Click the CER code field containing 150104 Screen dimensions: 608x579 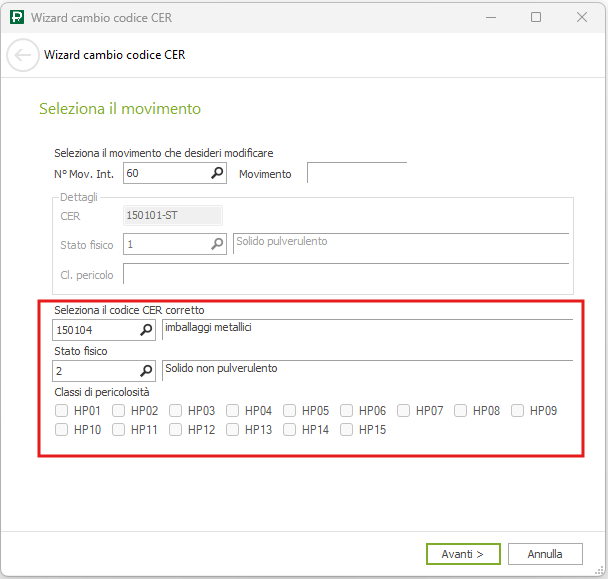(x=94, y=329)
